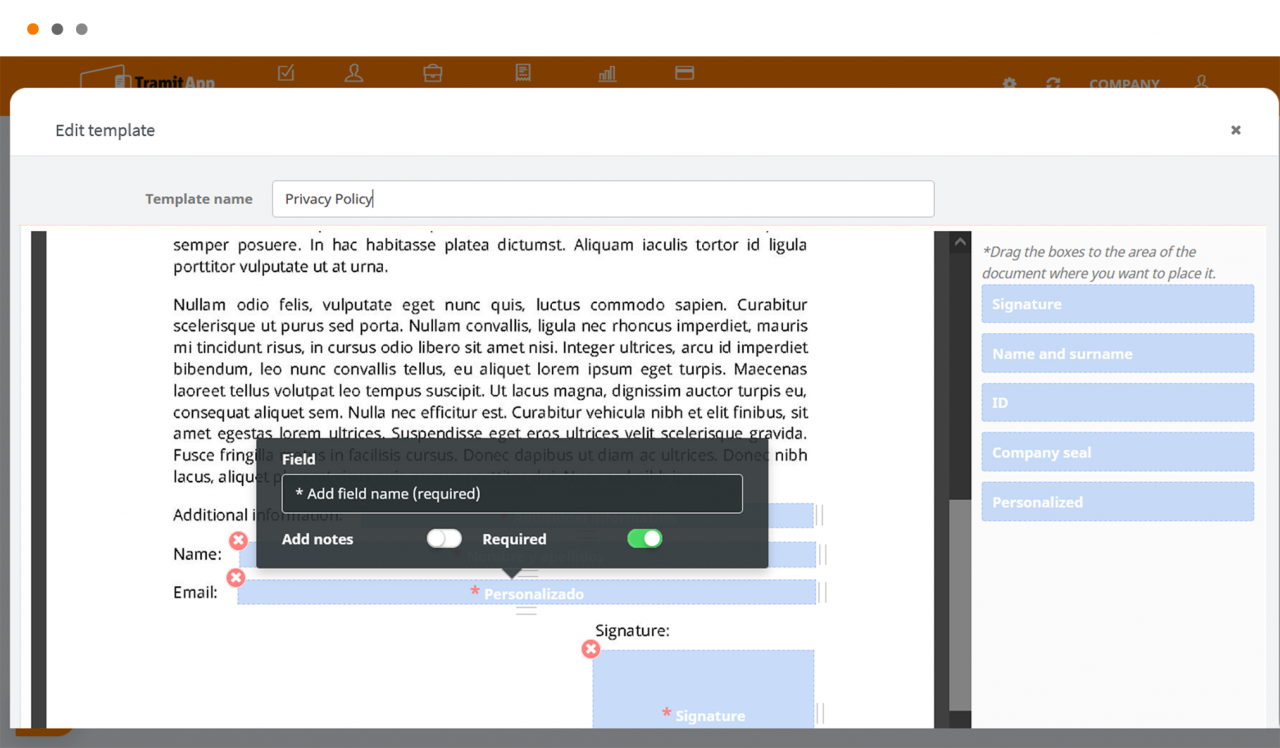Turn off the Required toggle

[x=644, y=539]
